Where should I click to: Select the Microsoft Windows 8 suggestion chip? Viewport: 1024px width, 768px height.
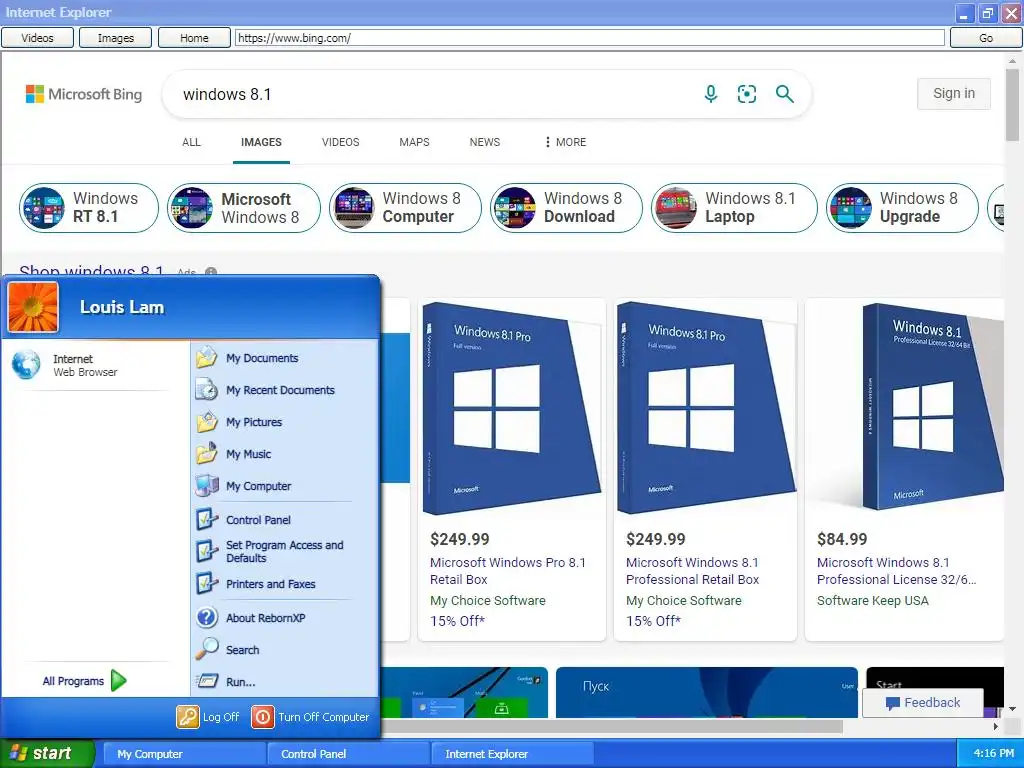[x=244, y=208]
